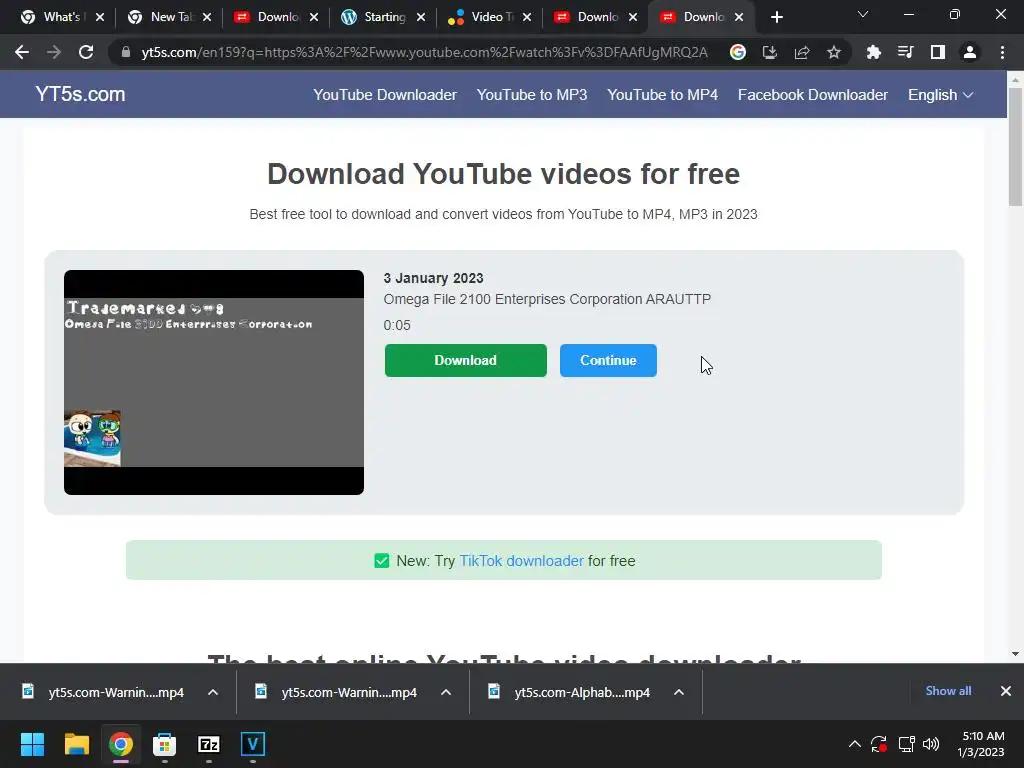The width and height of the screenshot is (1024, 768).
Task: Open YouTube to MP3 nav link
Action: (x=532, y=95)
